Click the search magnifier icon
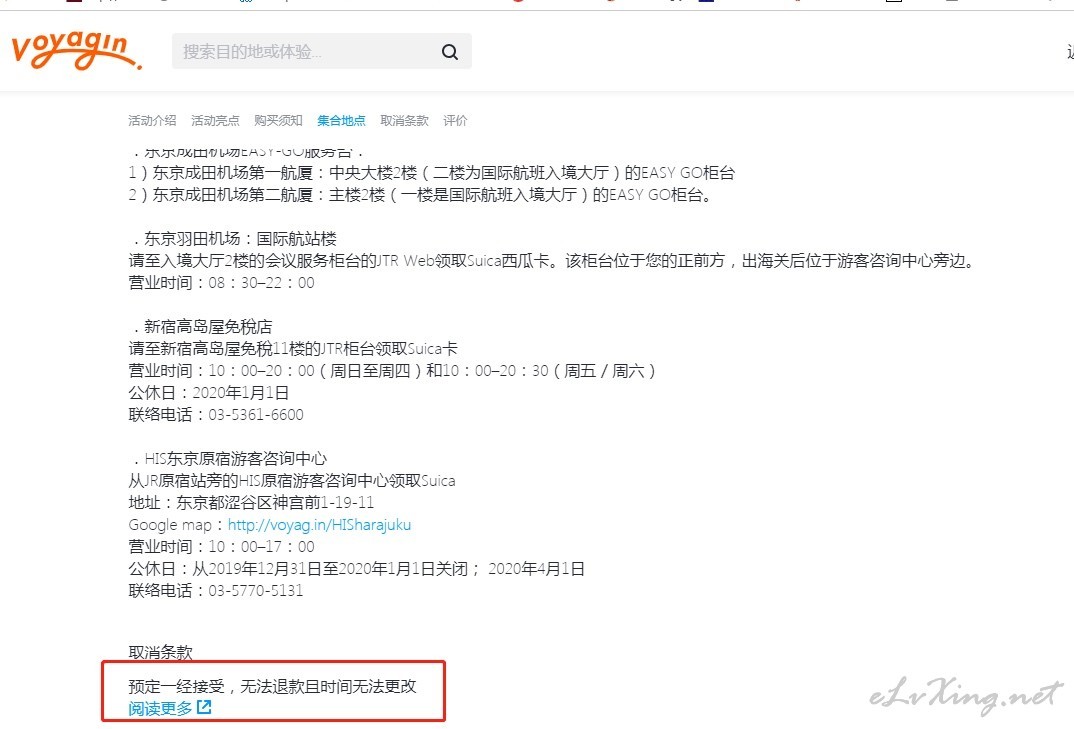 450,51
